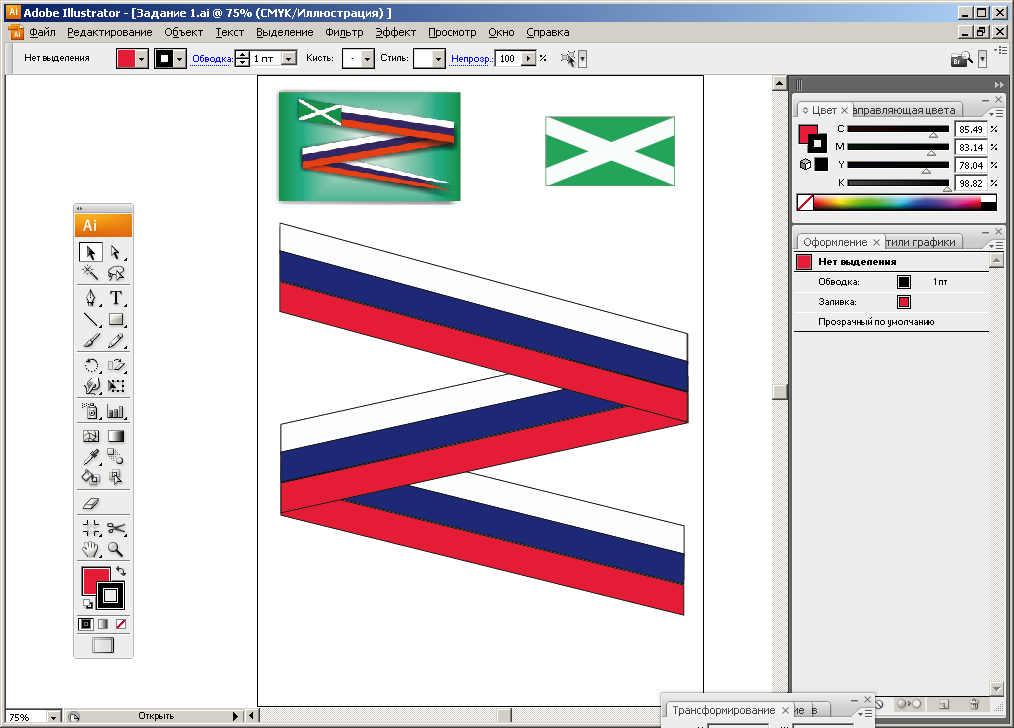The image size is (1014, 728).
Task: Activate fill box in Color panel
Action: (x=808, y=134)
